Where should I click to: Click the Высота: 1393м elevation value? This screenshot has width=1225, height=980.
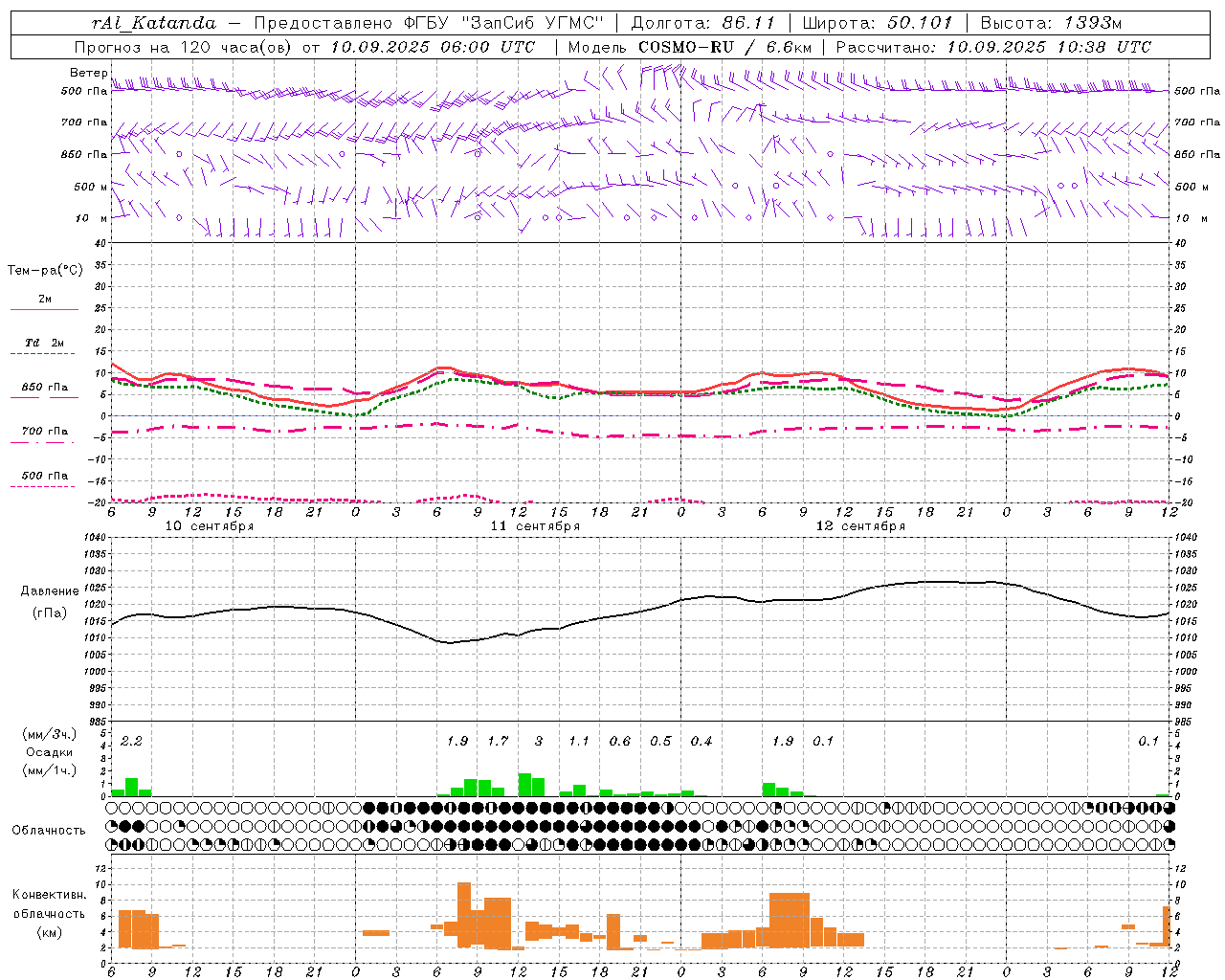click(x=1052, y=23)
